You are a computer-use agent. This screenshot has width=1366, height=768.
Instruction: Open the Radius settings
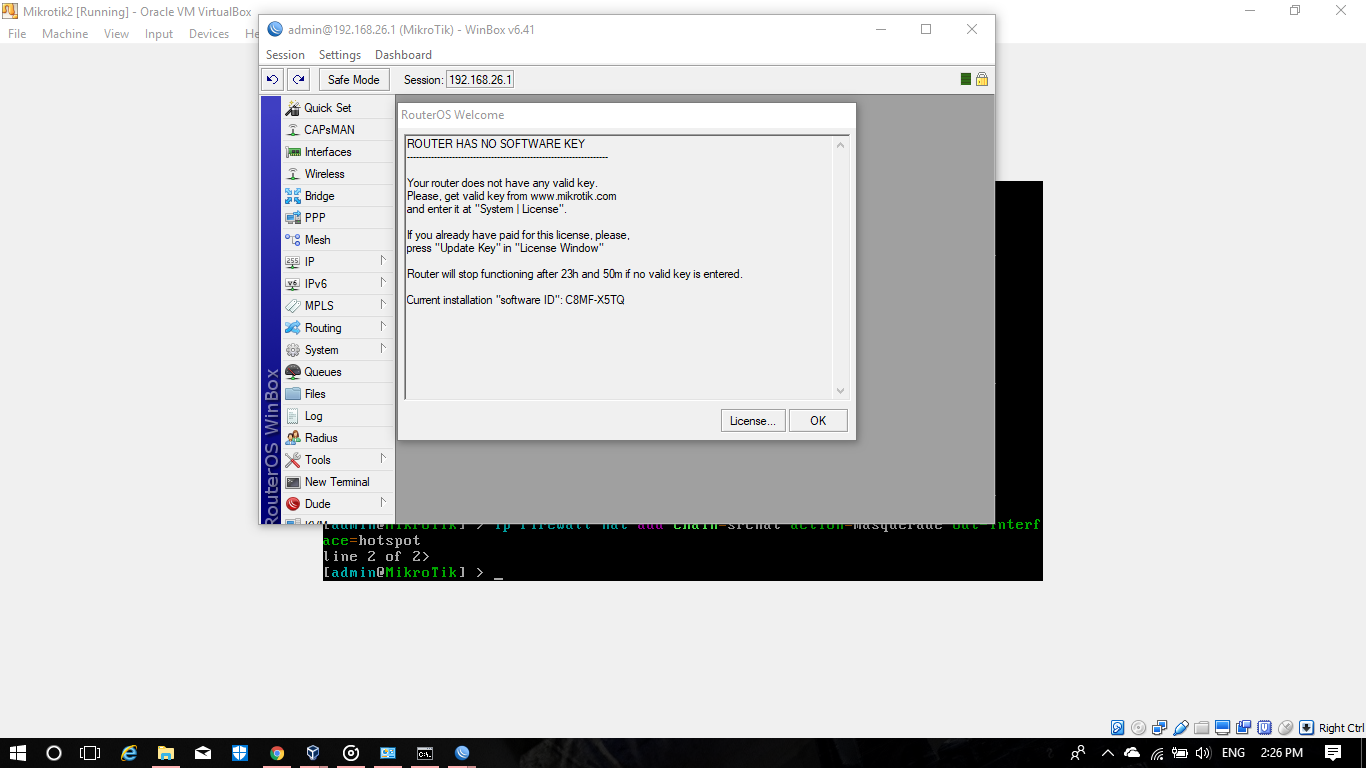pyautogui.click(x=338, y=438)
